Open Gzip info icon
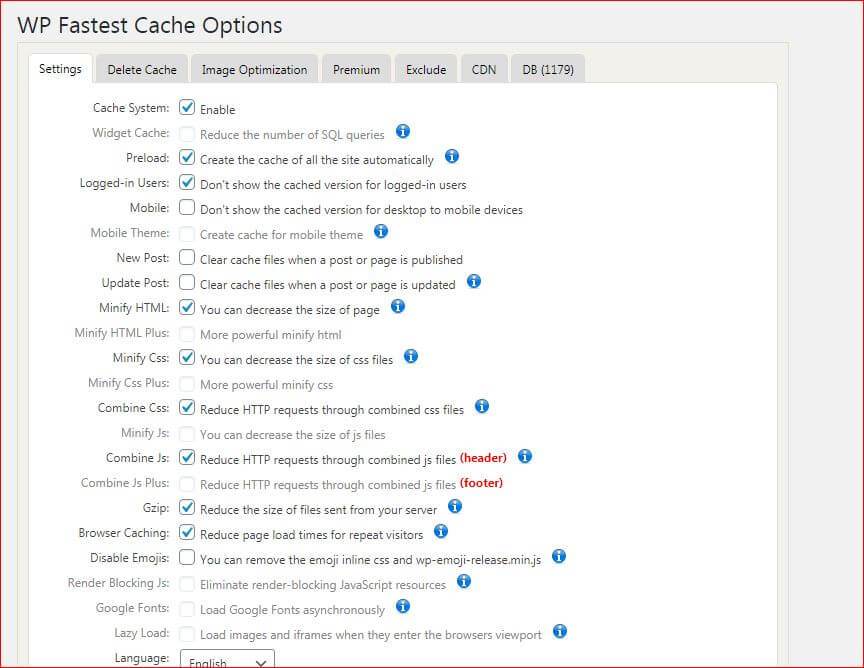The width and height of the screenshot is (864, 668). click(x=455, y=506)
